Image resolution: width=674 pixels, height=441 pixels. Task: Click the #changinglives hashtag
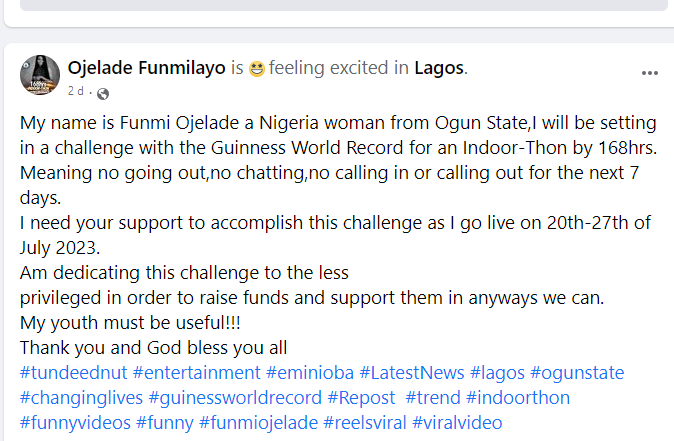point(80,398)
